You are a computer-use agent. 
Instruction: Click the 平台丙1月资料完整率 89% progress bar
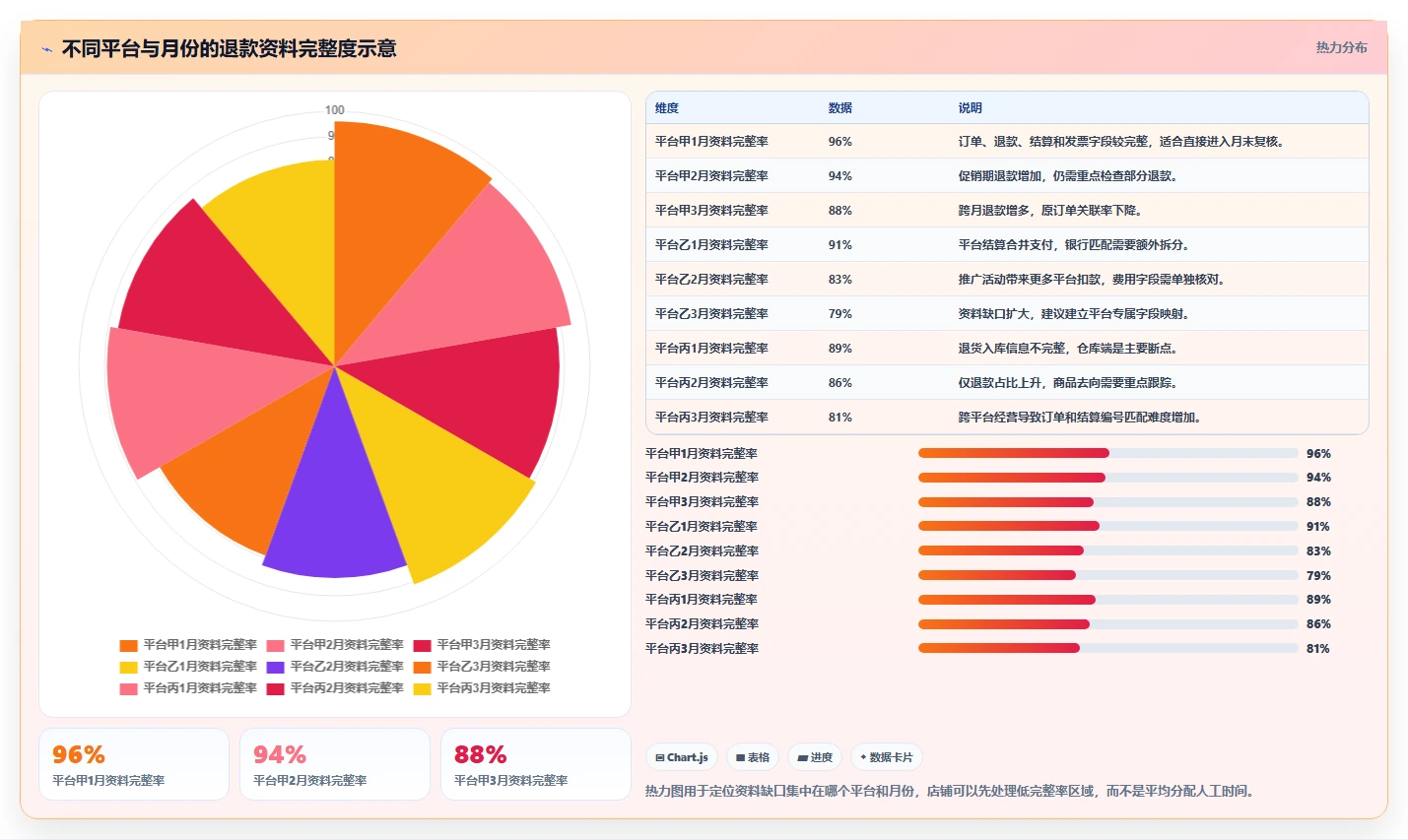click(1108, 600)
